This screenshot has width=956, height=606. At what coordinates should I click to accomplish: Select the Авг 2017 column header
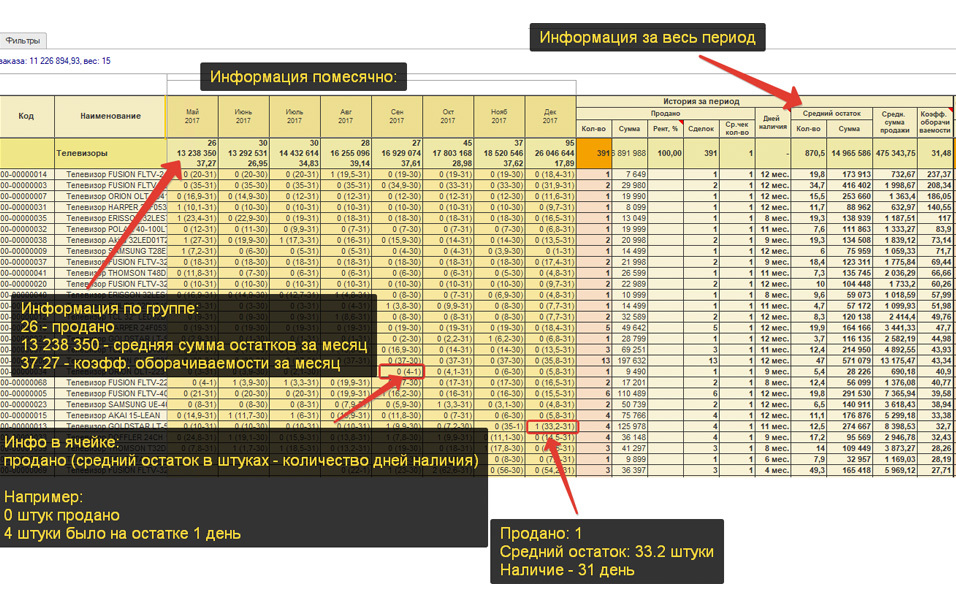coord(346,116)
